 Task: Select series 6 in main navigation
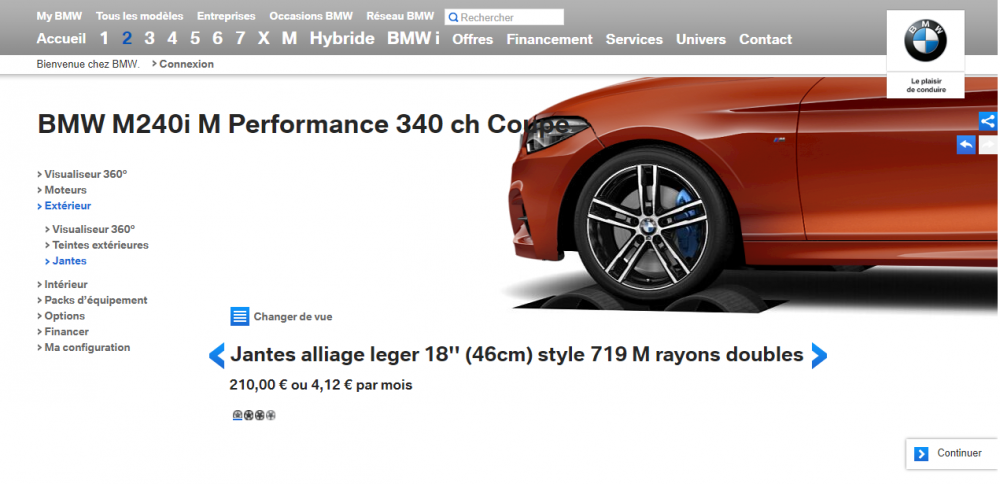[x=217, y=39]
